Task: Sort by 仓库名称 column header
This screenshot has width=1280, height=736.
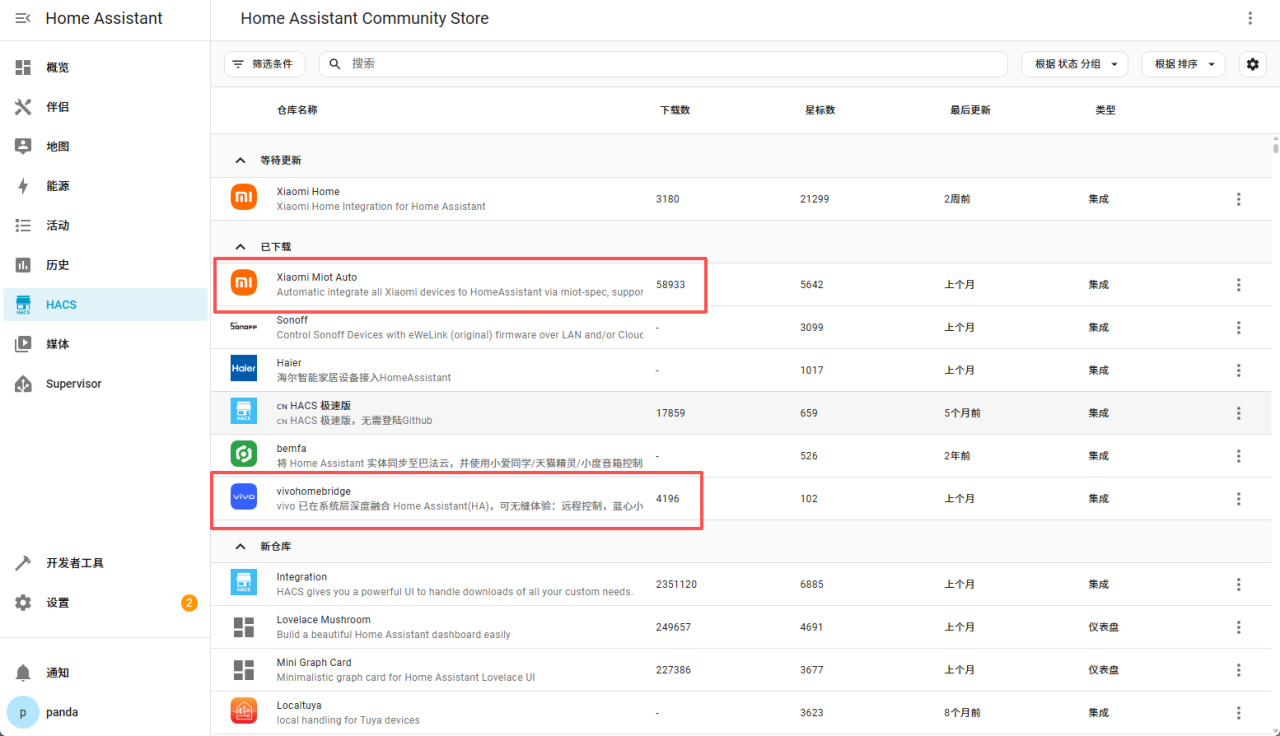Action: [297, 110]
